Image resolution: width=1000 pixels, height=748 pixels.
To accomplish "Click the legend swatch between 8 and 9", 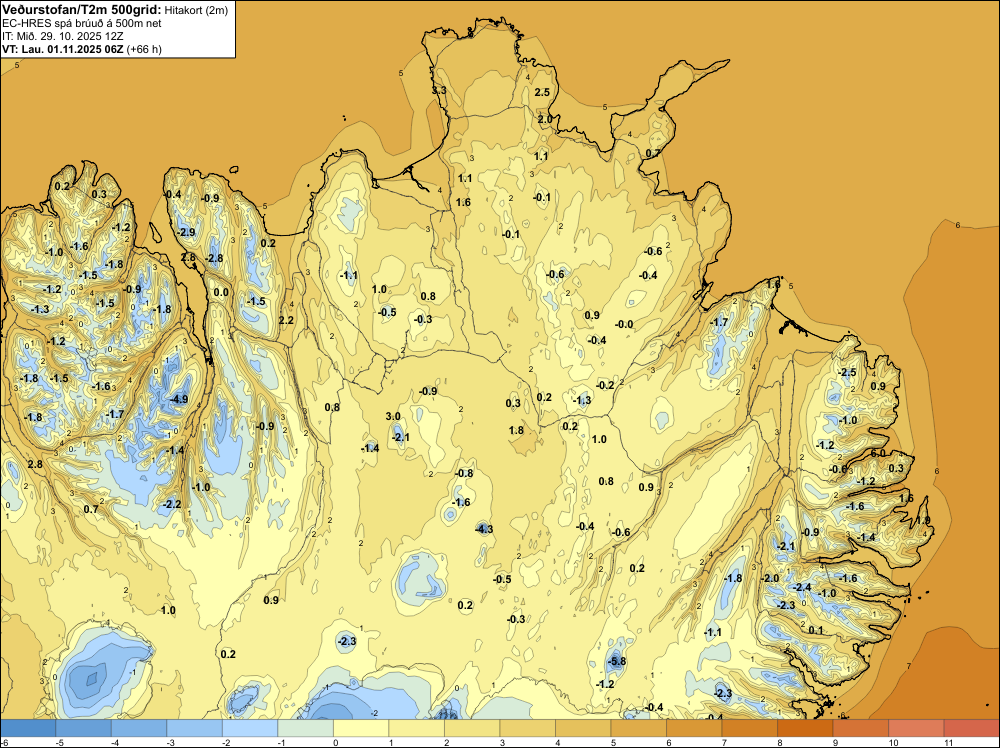I will click(805, 728).
